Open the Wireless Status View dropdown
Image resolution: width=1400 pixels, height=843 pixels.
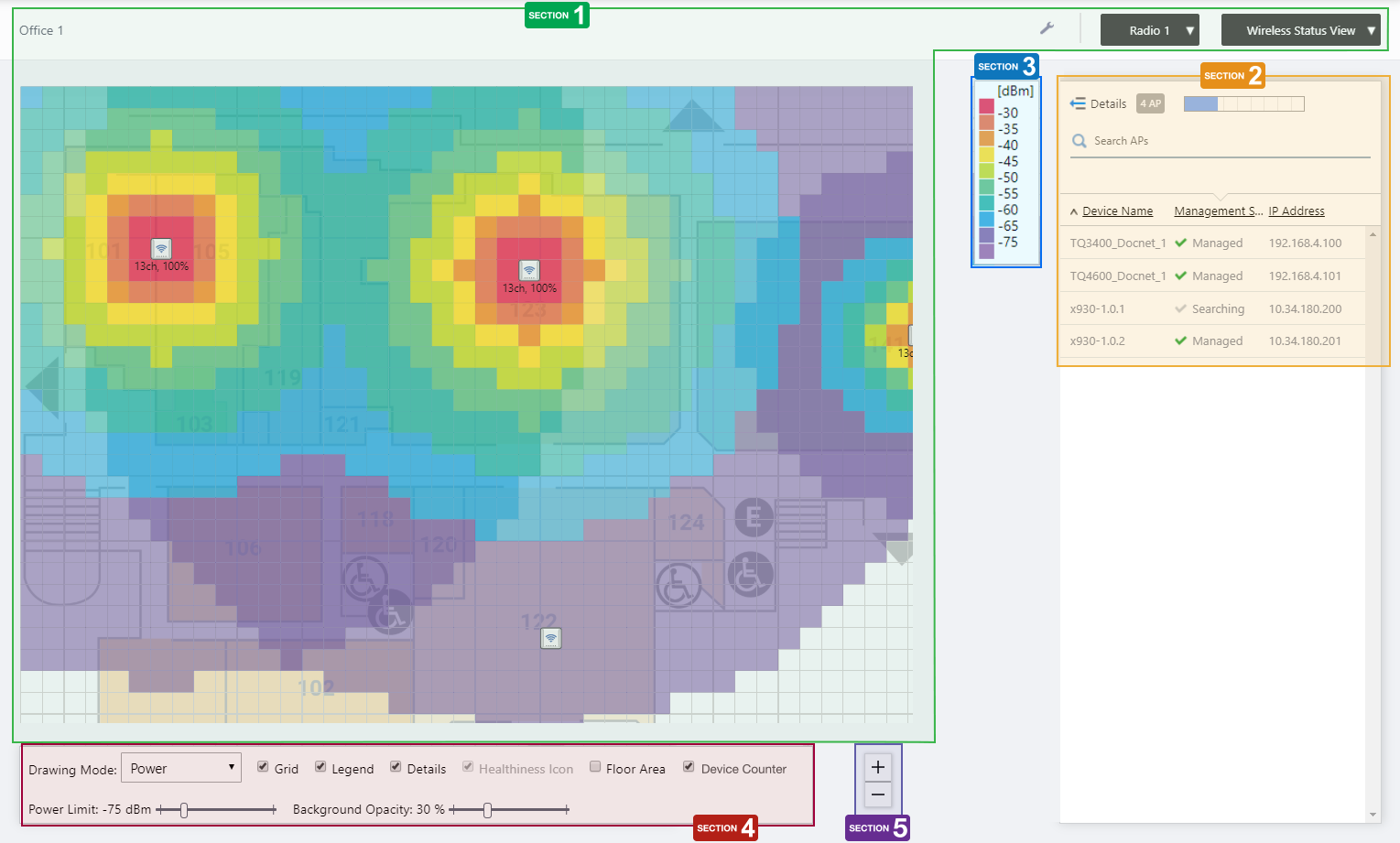tap(1300, 30)
